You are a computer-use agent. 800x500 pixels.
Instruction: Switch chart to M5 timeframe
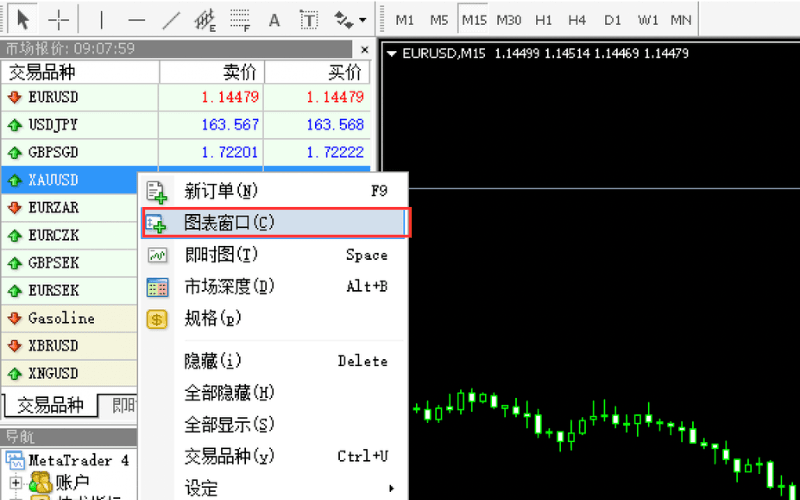[x=439, y=20]
